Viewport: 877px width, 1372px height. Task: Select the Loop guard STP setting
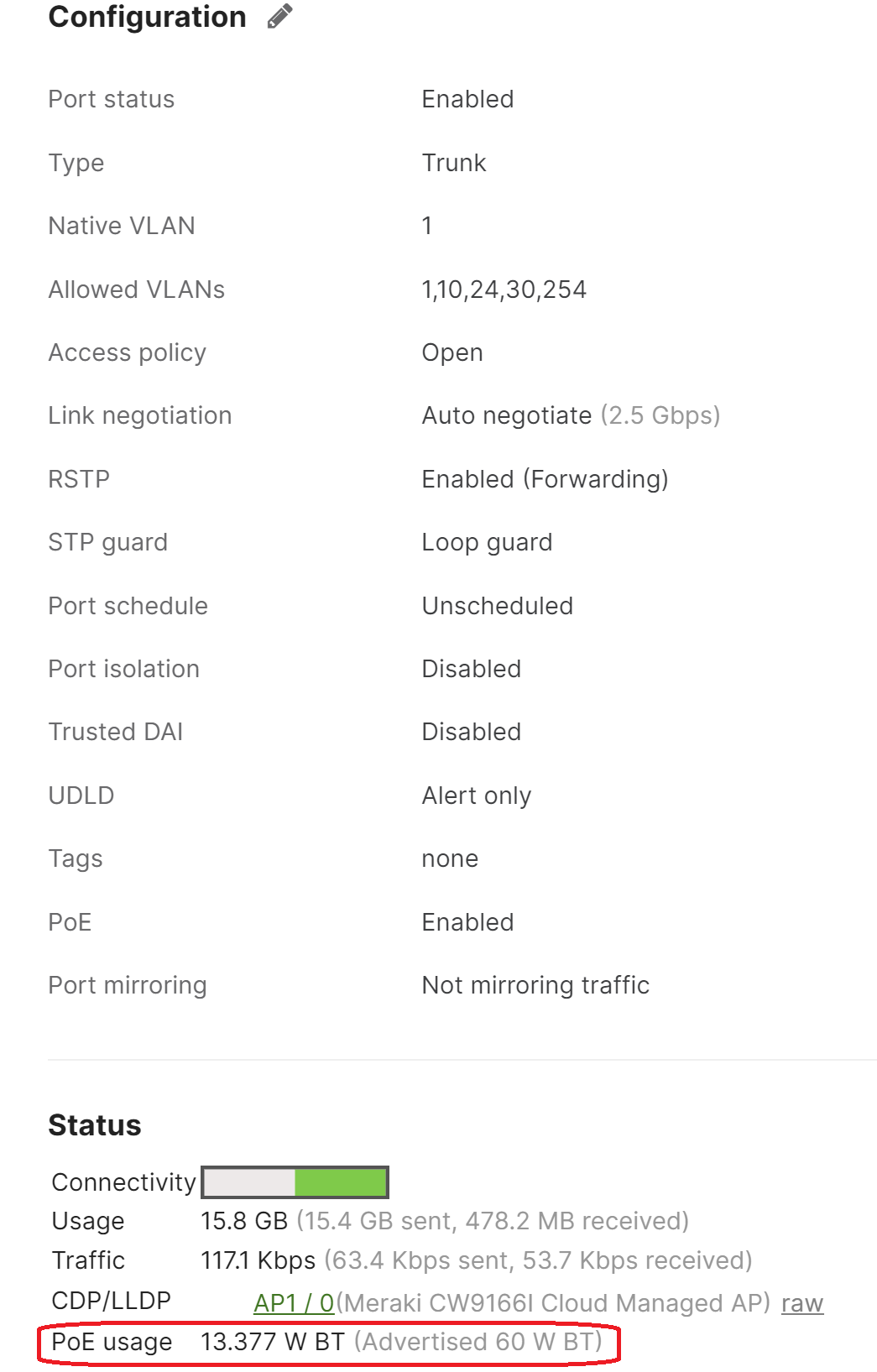pos(487,542)
